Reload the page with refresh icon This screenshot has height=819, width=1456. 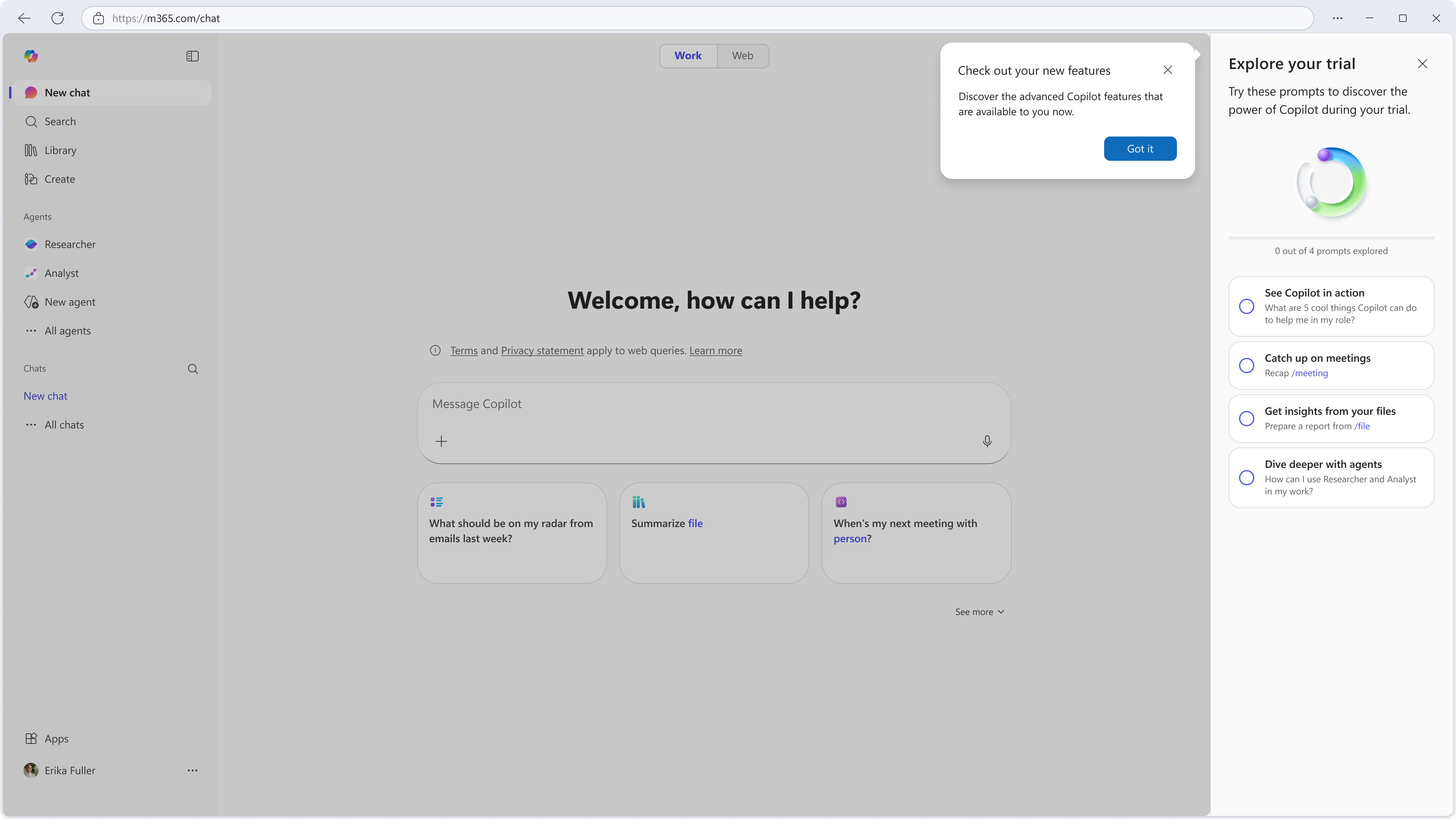point(58,18)
